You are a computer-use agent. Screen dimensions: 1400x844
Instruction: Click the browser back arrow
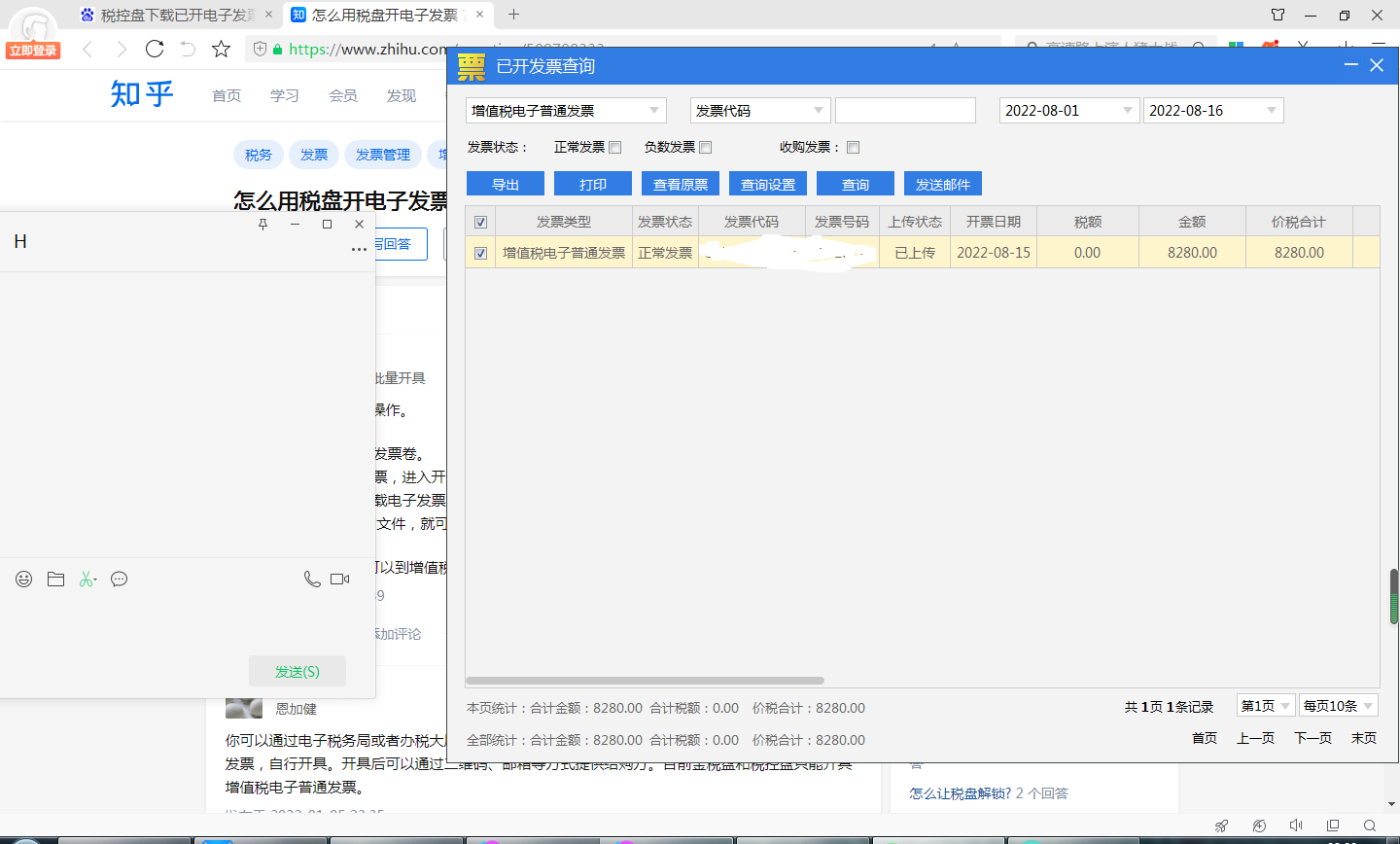(88, 50)
